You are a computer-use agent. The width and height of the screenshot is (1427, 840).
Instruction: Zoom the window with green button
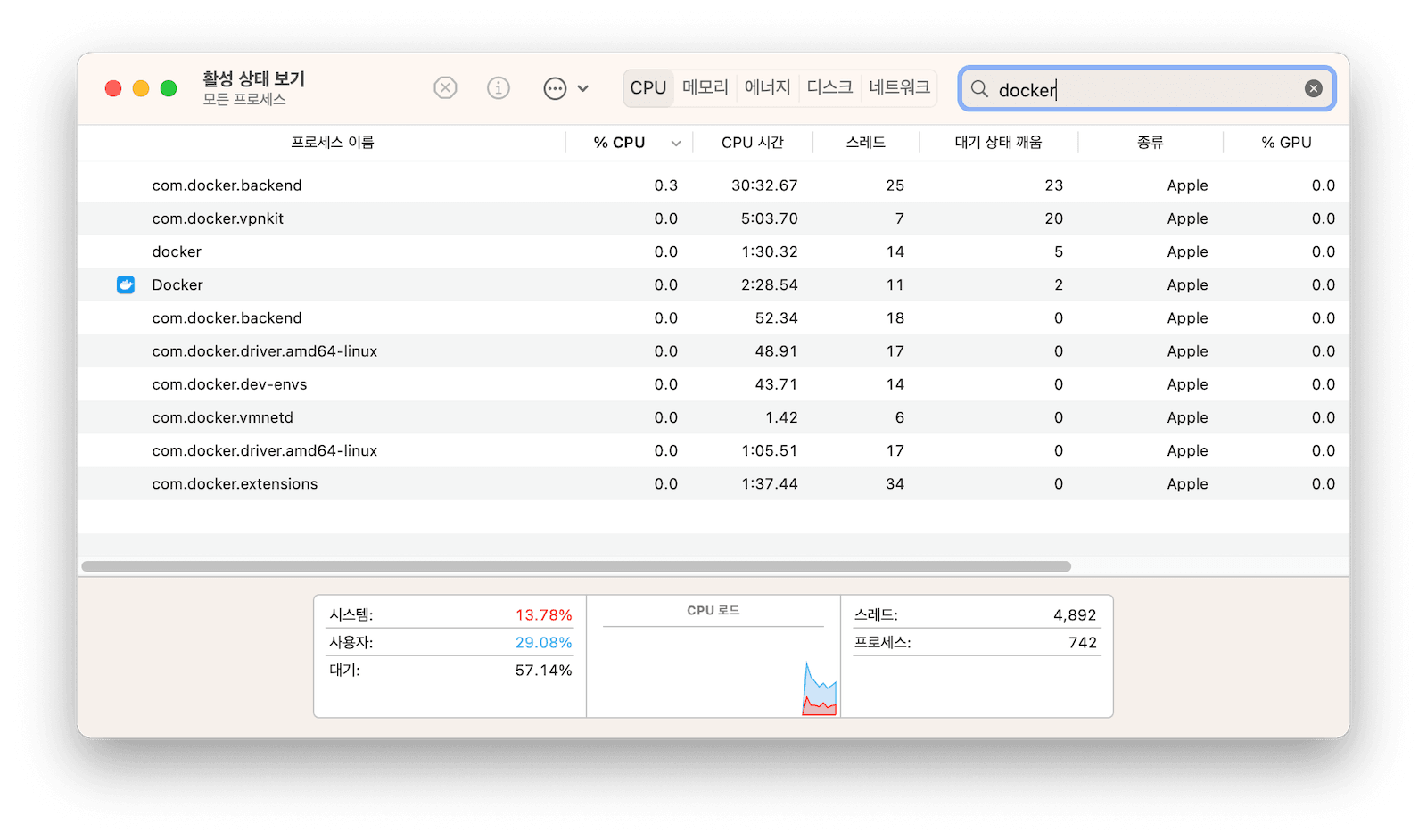[x=169, y=88]
